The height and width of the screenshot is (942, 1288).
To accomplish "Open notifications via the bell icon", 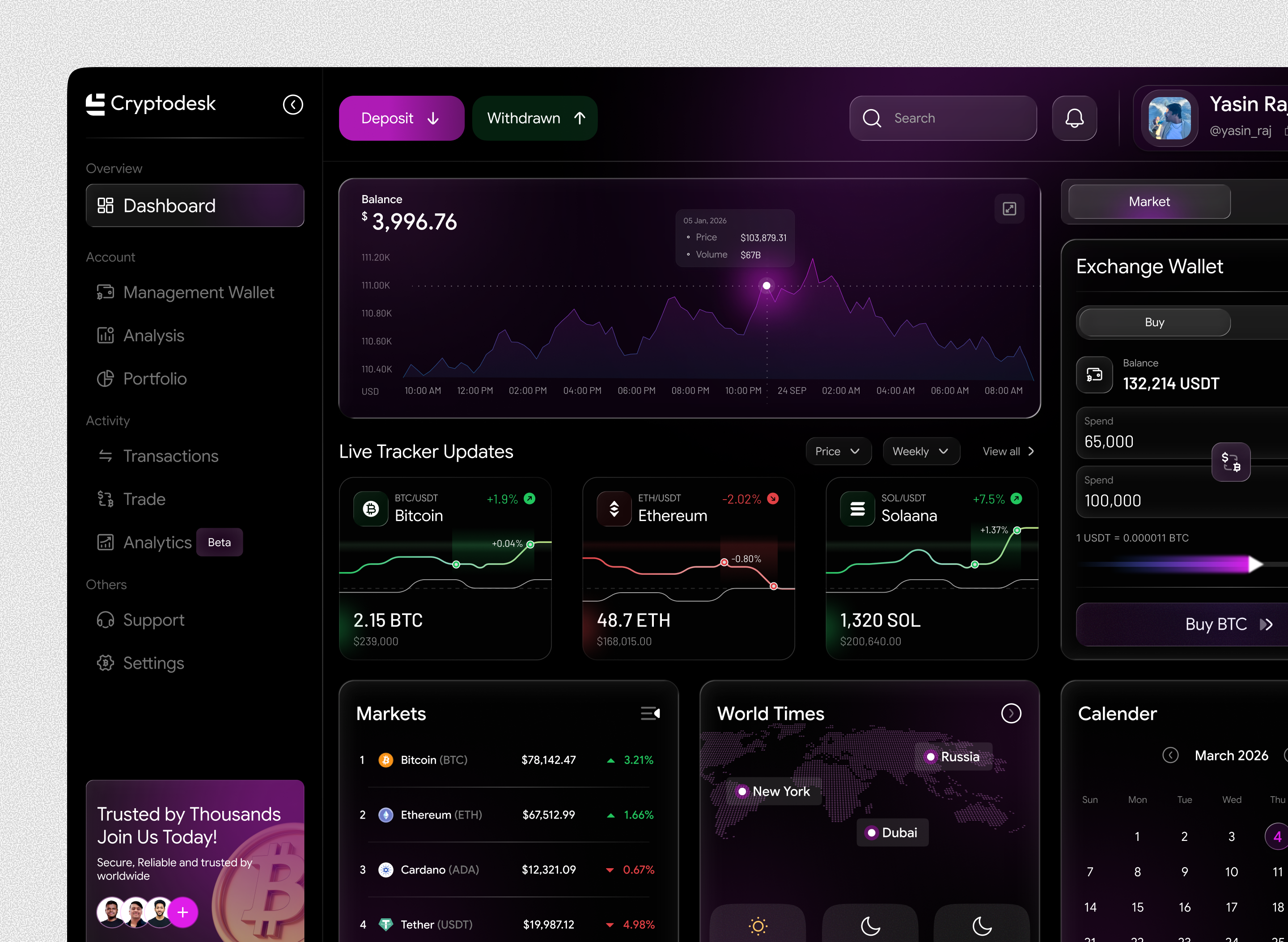I will pos(1074,118).
